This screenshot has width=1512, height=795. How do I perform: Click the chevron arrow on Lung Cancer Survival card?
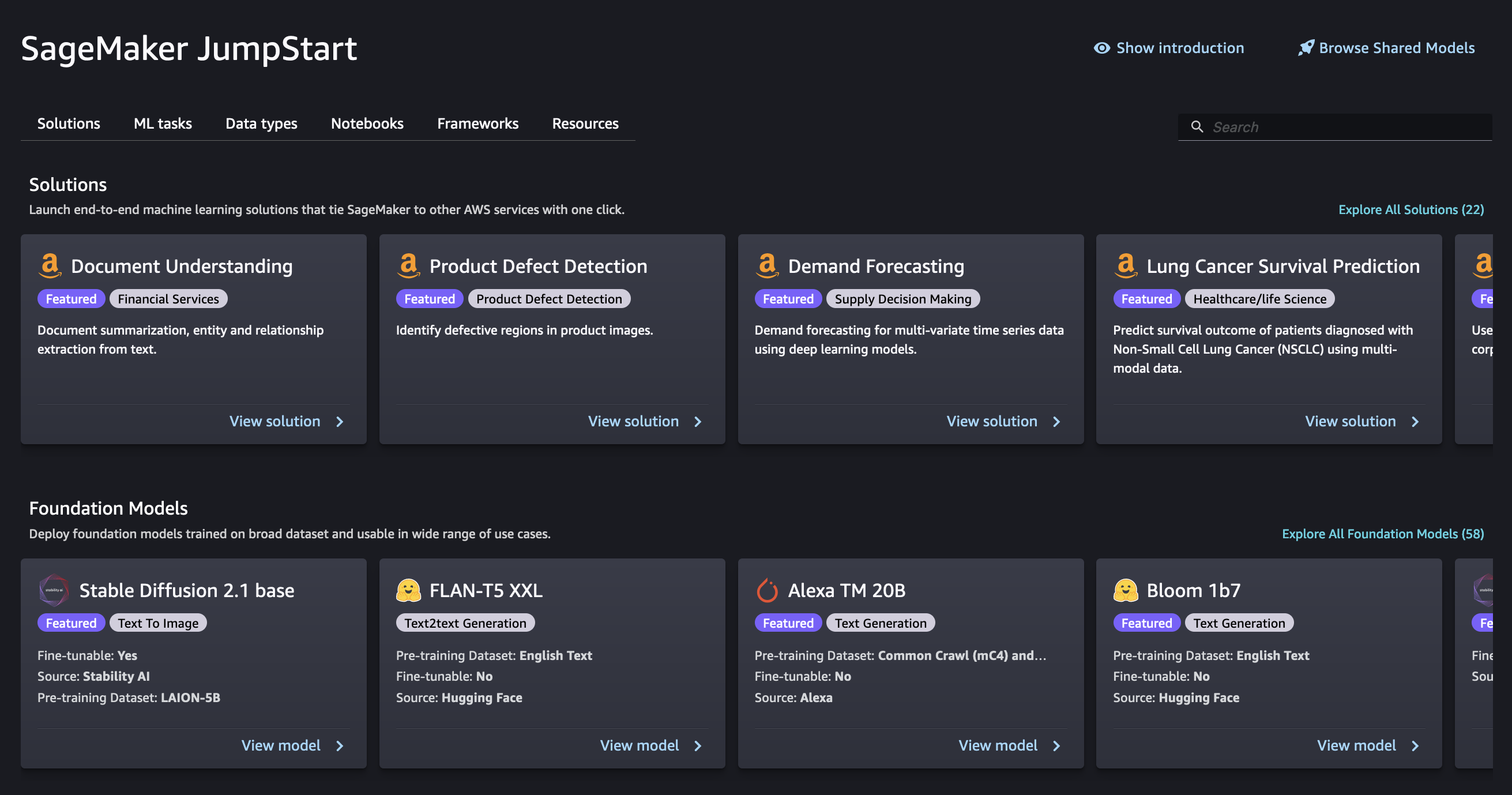(1415, 422)
